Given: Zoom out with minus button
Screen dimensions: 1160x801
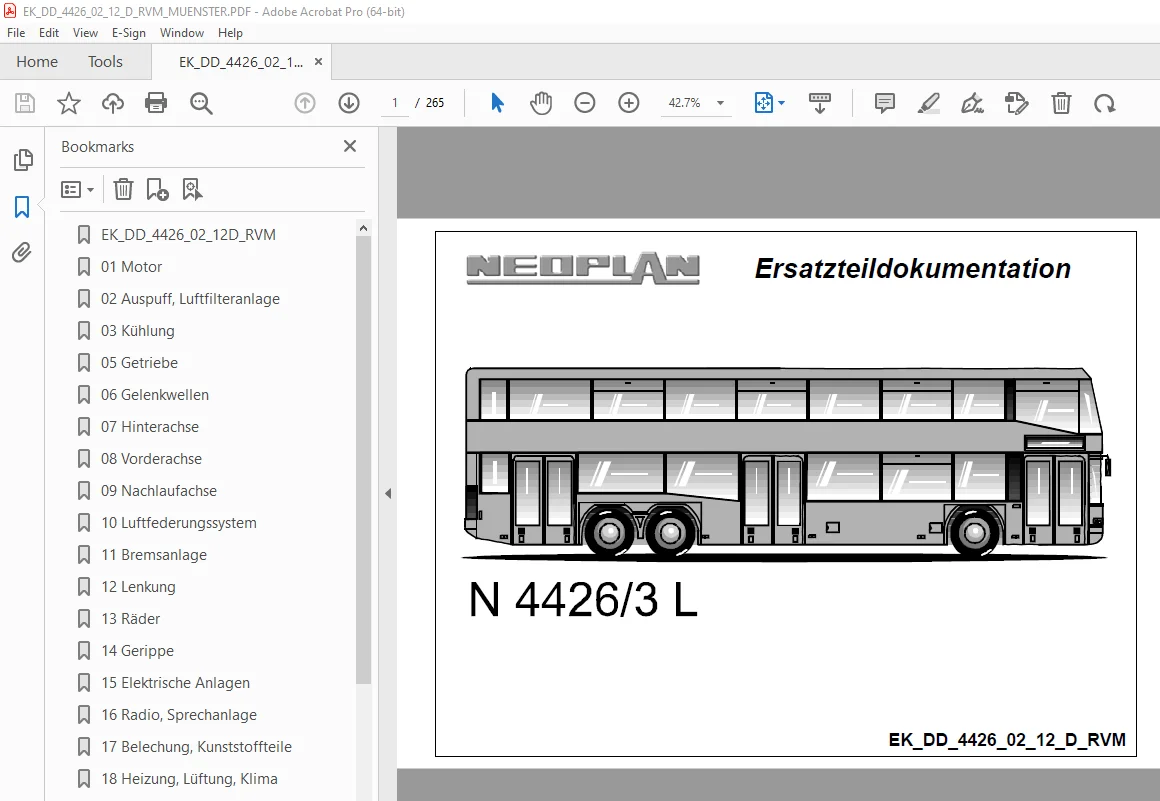Looking at the screenshot, I should tap(584, 103).
